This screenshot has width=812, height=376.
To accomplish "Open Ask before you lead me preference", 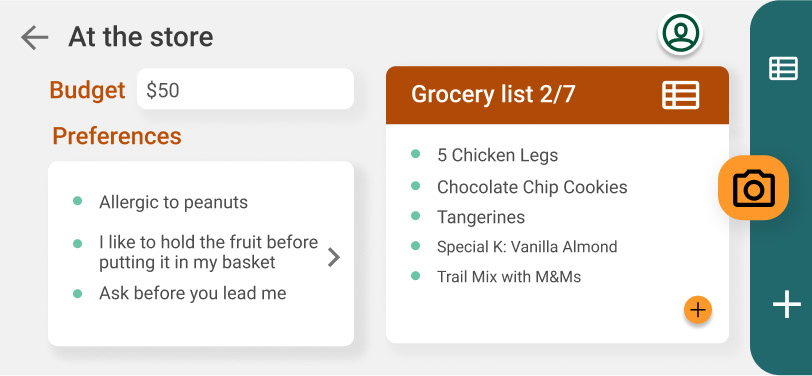I will [192, 294].
